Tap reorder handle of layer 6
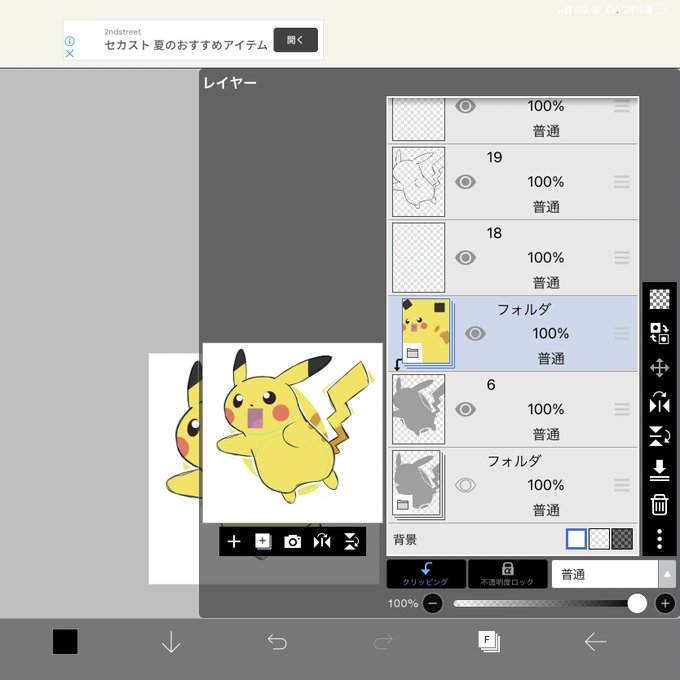The image size is (680, 680). (x=622, y=409)
